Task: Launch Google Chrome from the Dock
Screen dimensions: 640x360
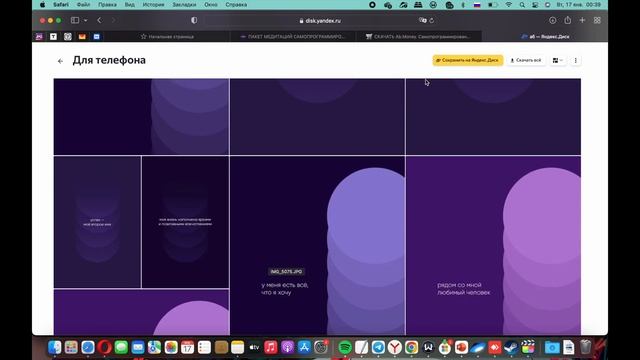Action: (411, 347)
